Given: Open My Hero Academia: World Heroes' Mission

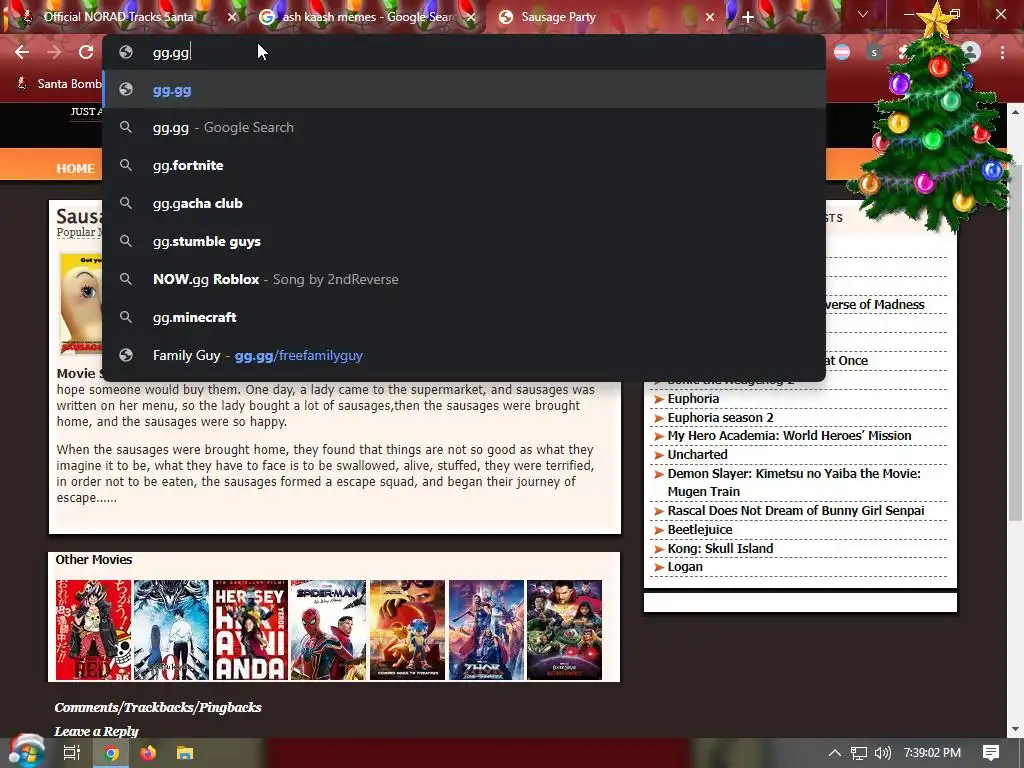Looking at the screenshot, I should click(x=789, y=436).
